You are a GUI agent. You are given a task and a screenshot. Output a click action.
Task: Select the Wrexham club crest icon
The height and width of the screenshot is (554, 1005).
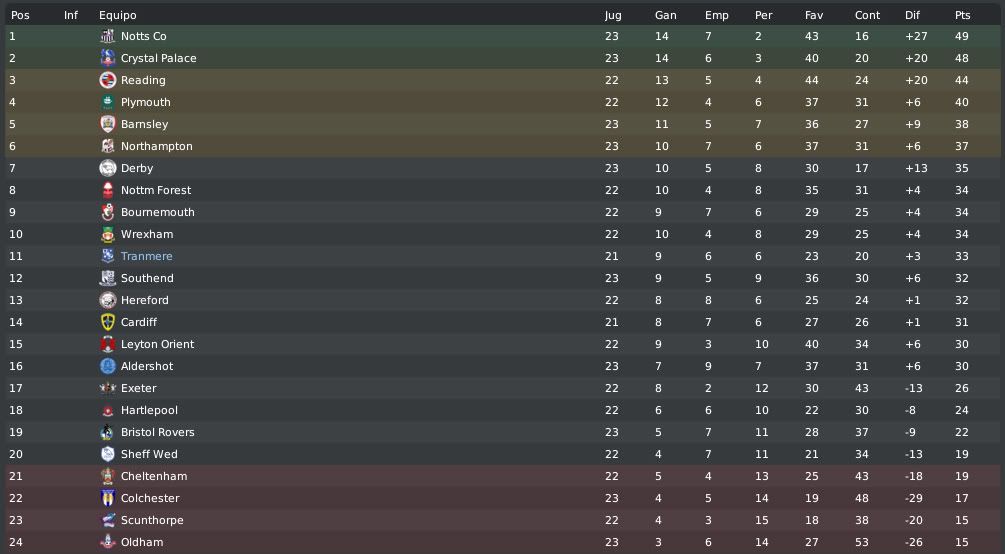(108, 234)
